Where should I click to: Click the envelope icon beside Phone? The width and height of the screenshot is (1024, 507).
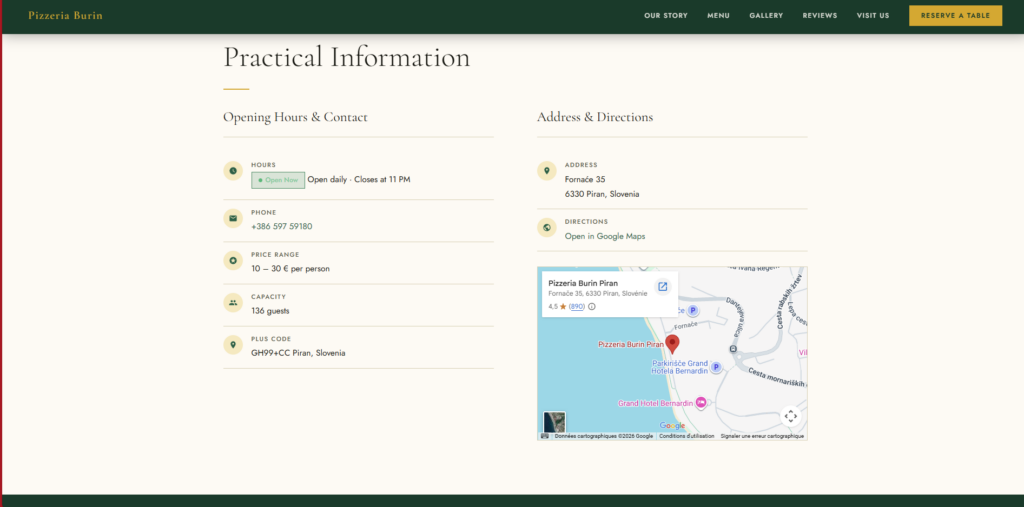click(x=233, y=218)
